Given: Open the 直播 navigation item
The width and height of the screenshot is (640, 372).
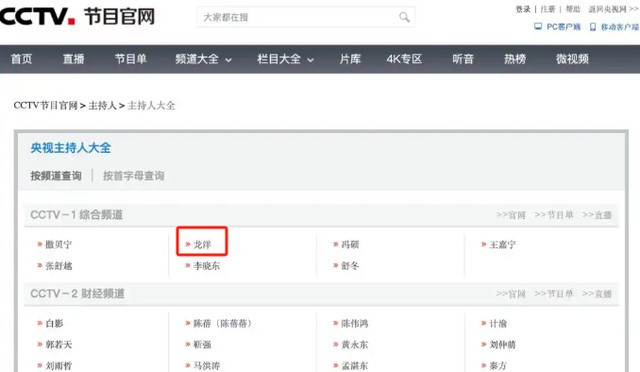Looking at the screenshot, I should click(73, 59).
